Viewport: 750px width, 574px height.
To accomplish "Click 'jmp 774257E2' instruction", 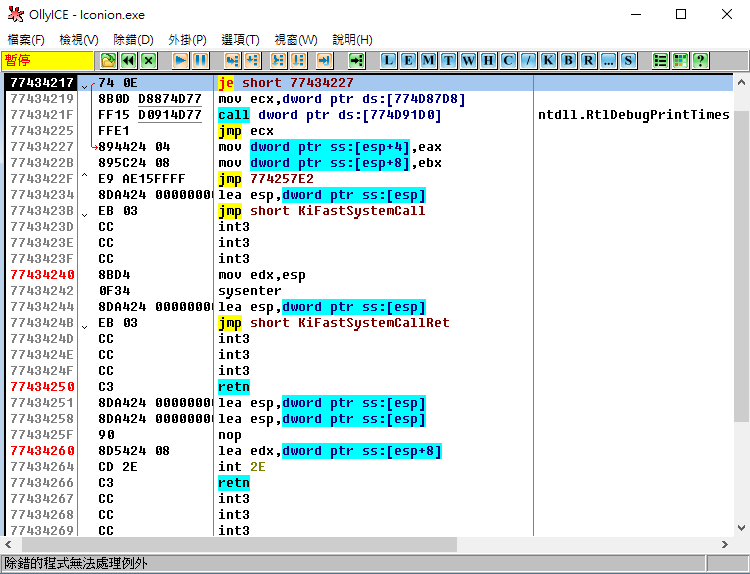I will [266, 179].
